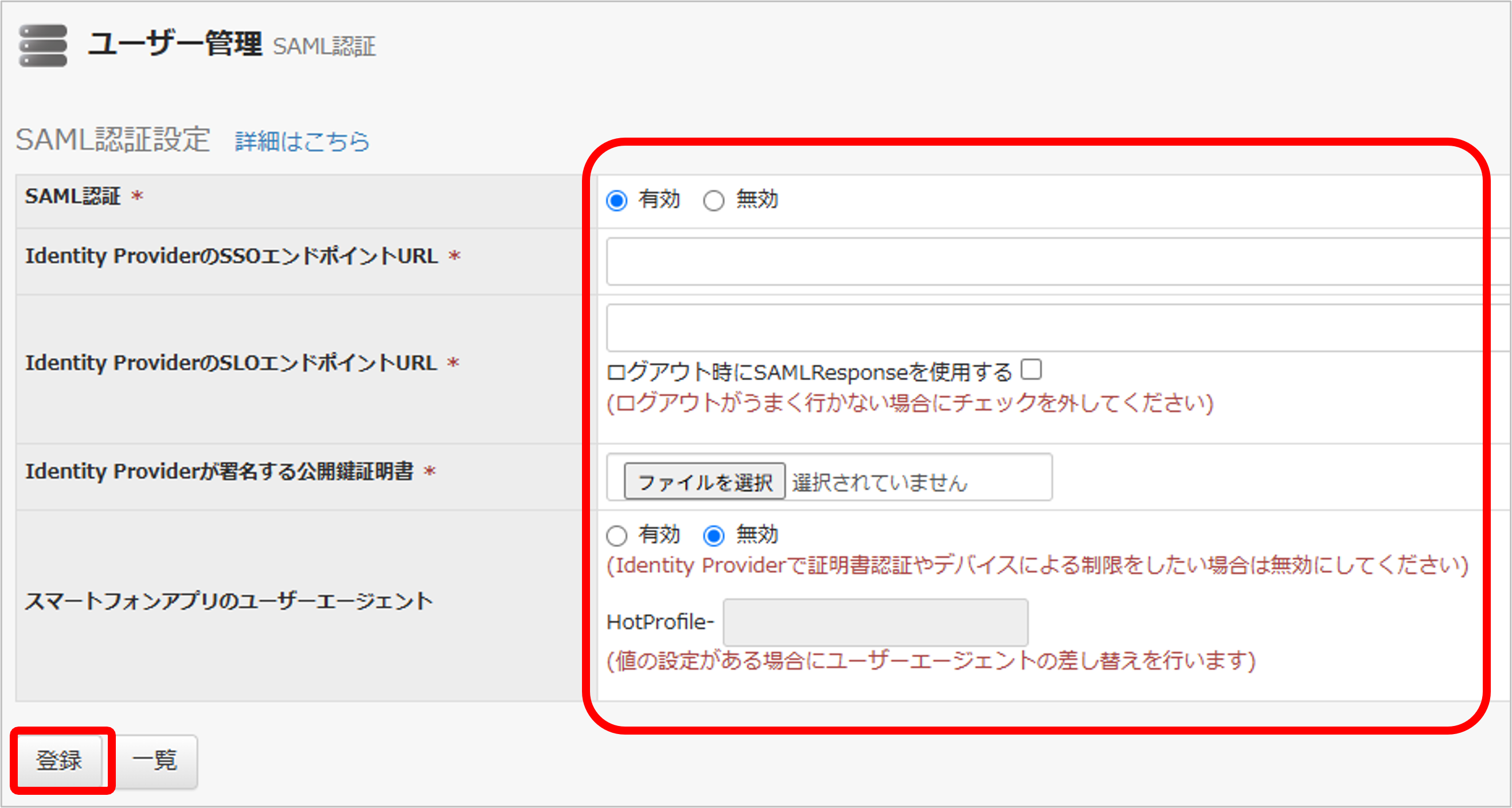Select 無効 for SAML認証
This screenshot has height=808, width=1512.
coord(714,201)
